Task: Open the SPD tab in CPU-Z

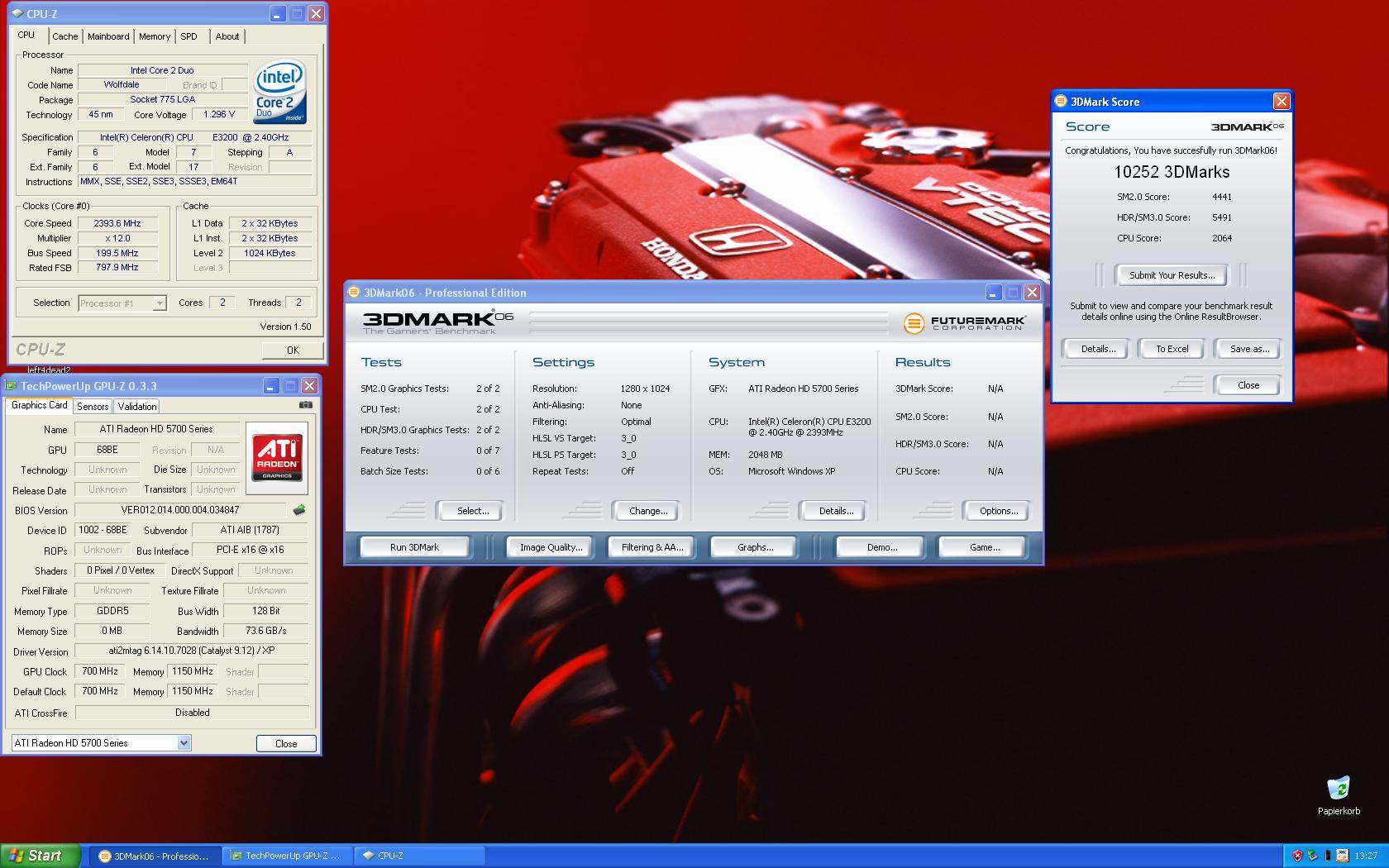Action: click(189, 36)
